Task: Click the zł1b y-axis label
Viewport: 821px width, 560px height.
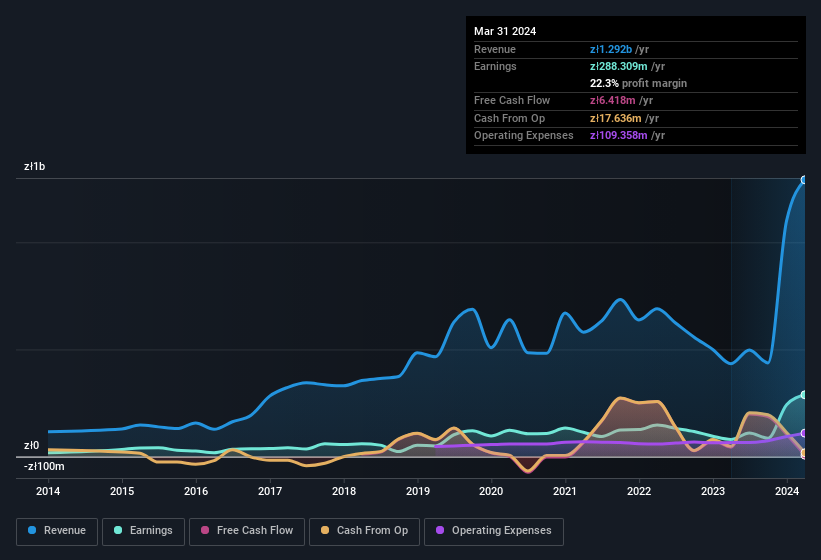Action: [34, 167]
